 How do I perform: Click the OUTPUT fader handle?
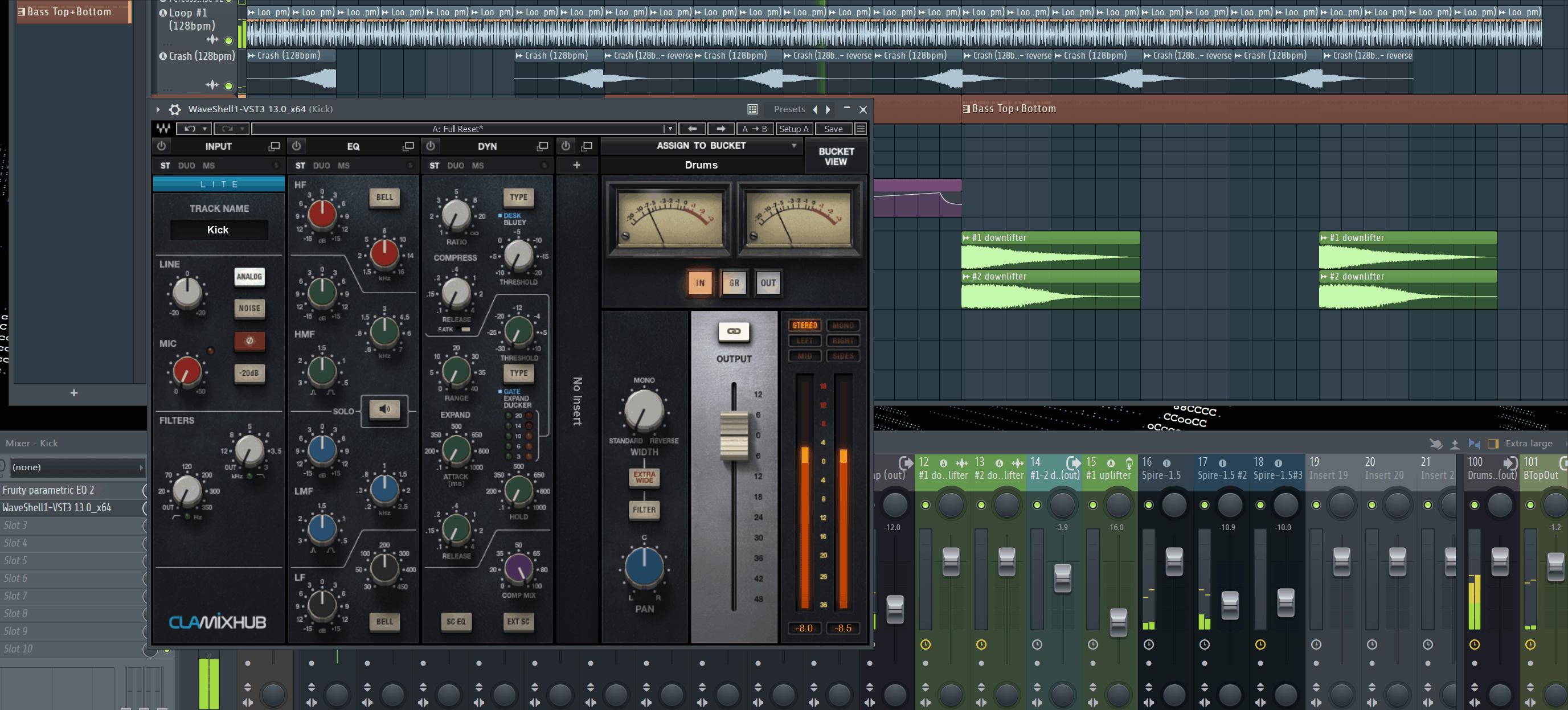coord(734,436)
